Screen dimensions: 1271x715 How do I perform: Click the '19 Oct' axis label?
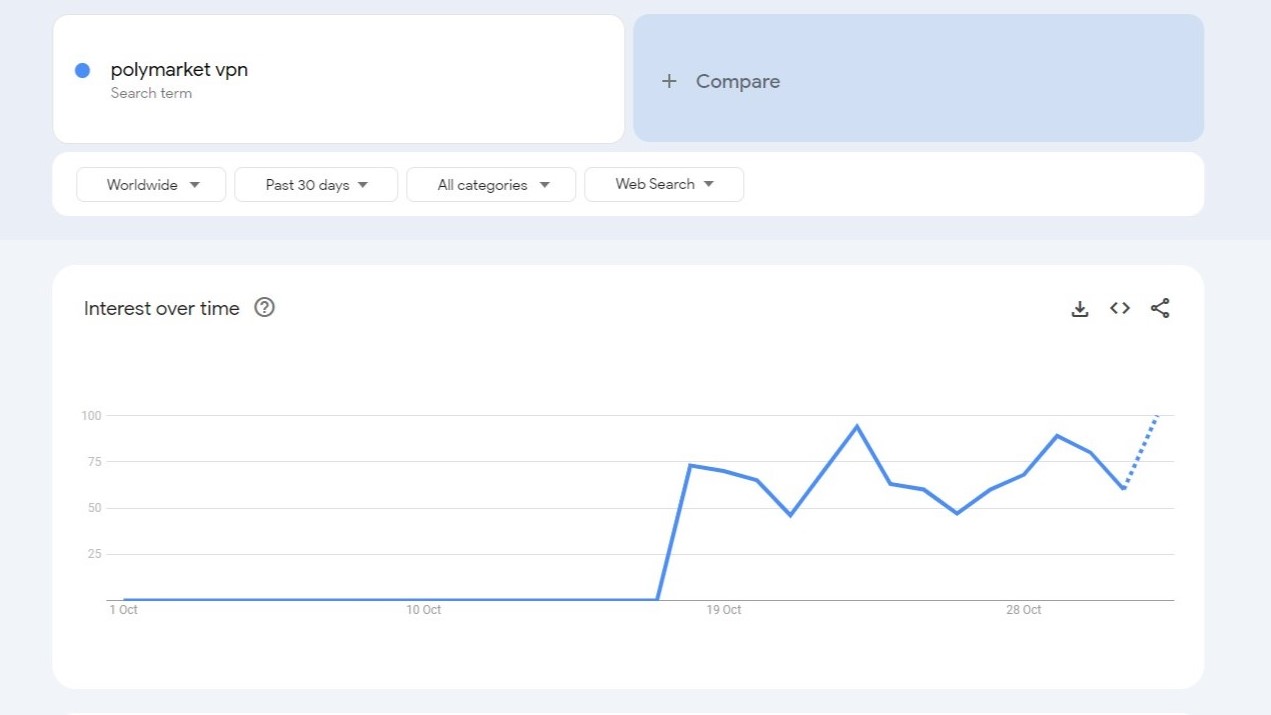pyautogui.click(x=723, y=610)
